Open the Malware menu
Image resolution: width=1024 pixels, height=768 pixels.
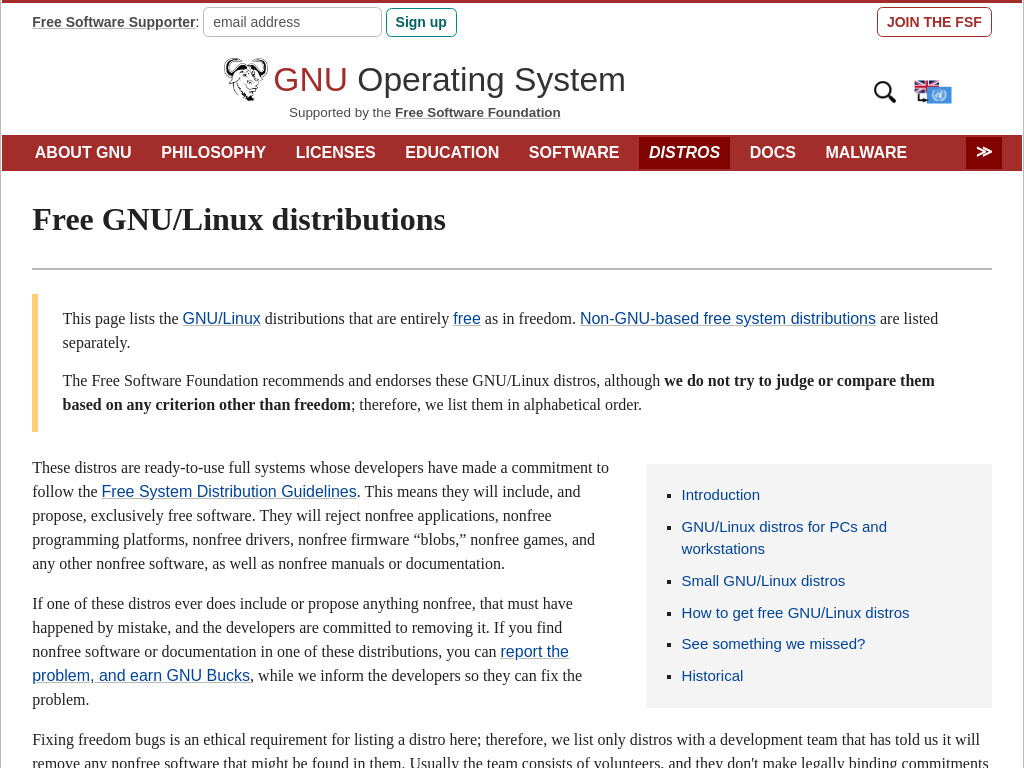coord(866,152)
